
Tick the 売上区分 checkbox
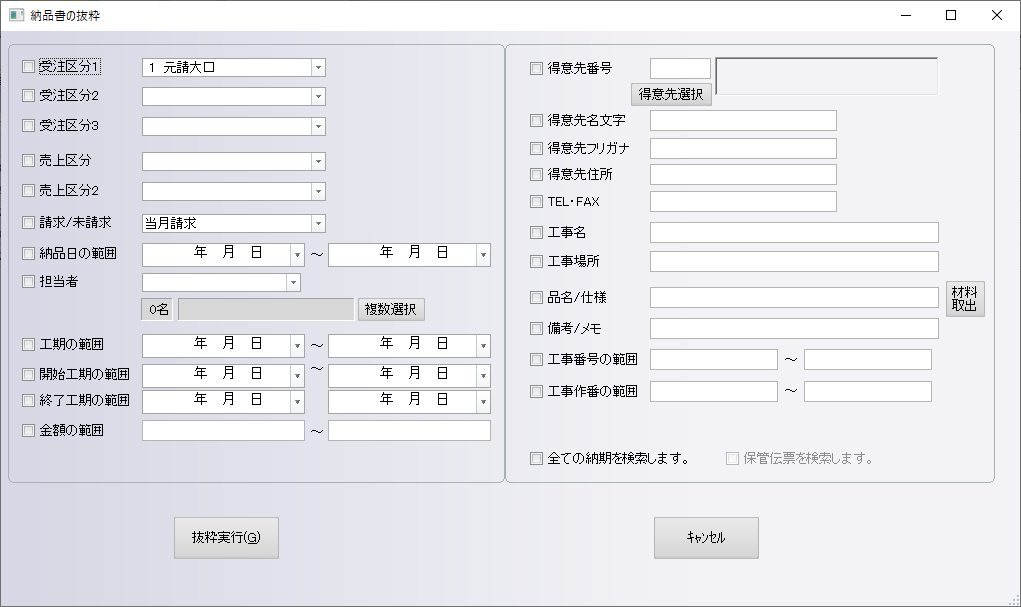pyautogui.click(x=29, y=161)
